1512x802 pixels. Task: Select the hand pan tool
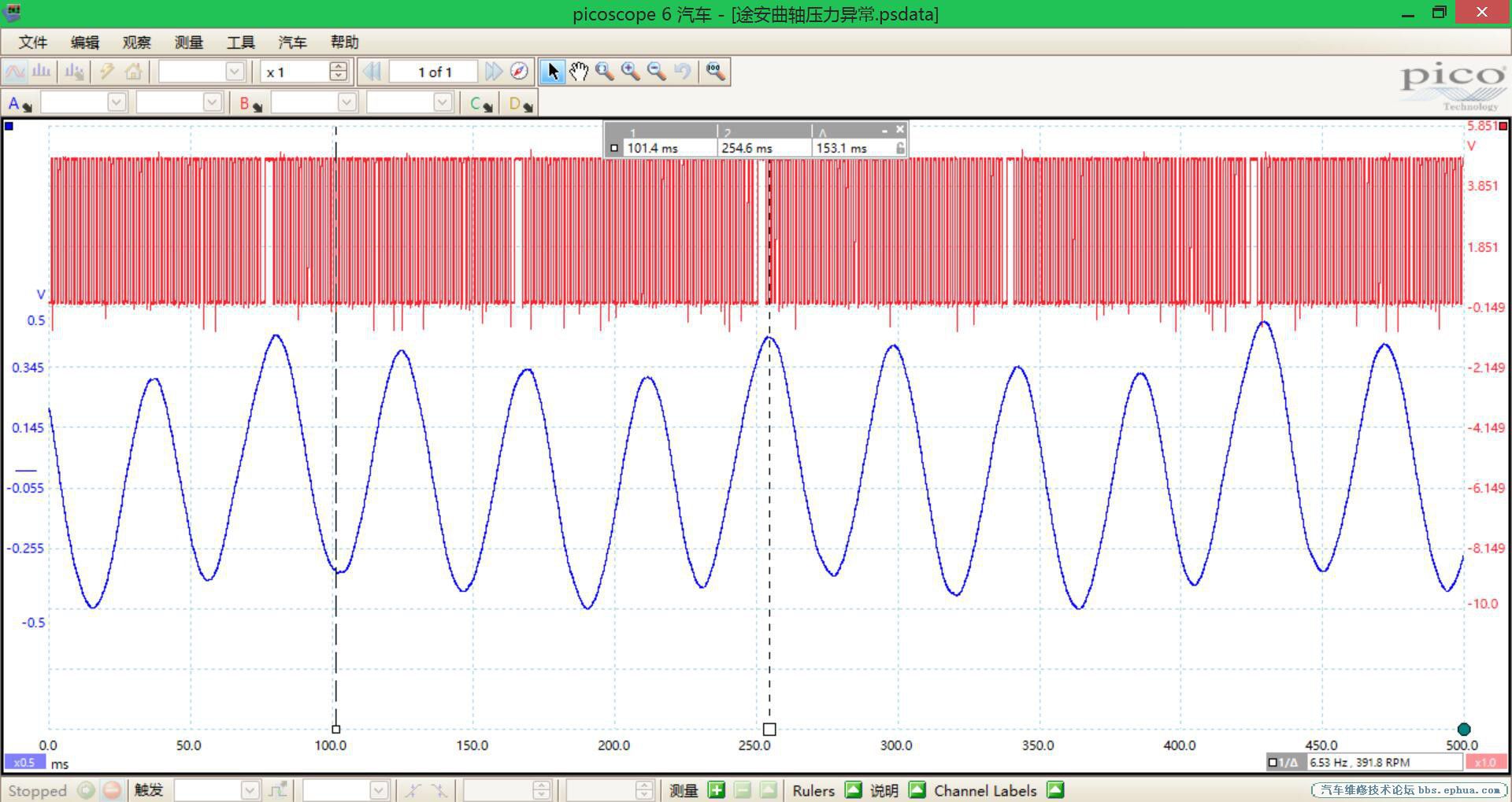579,72
